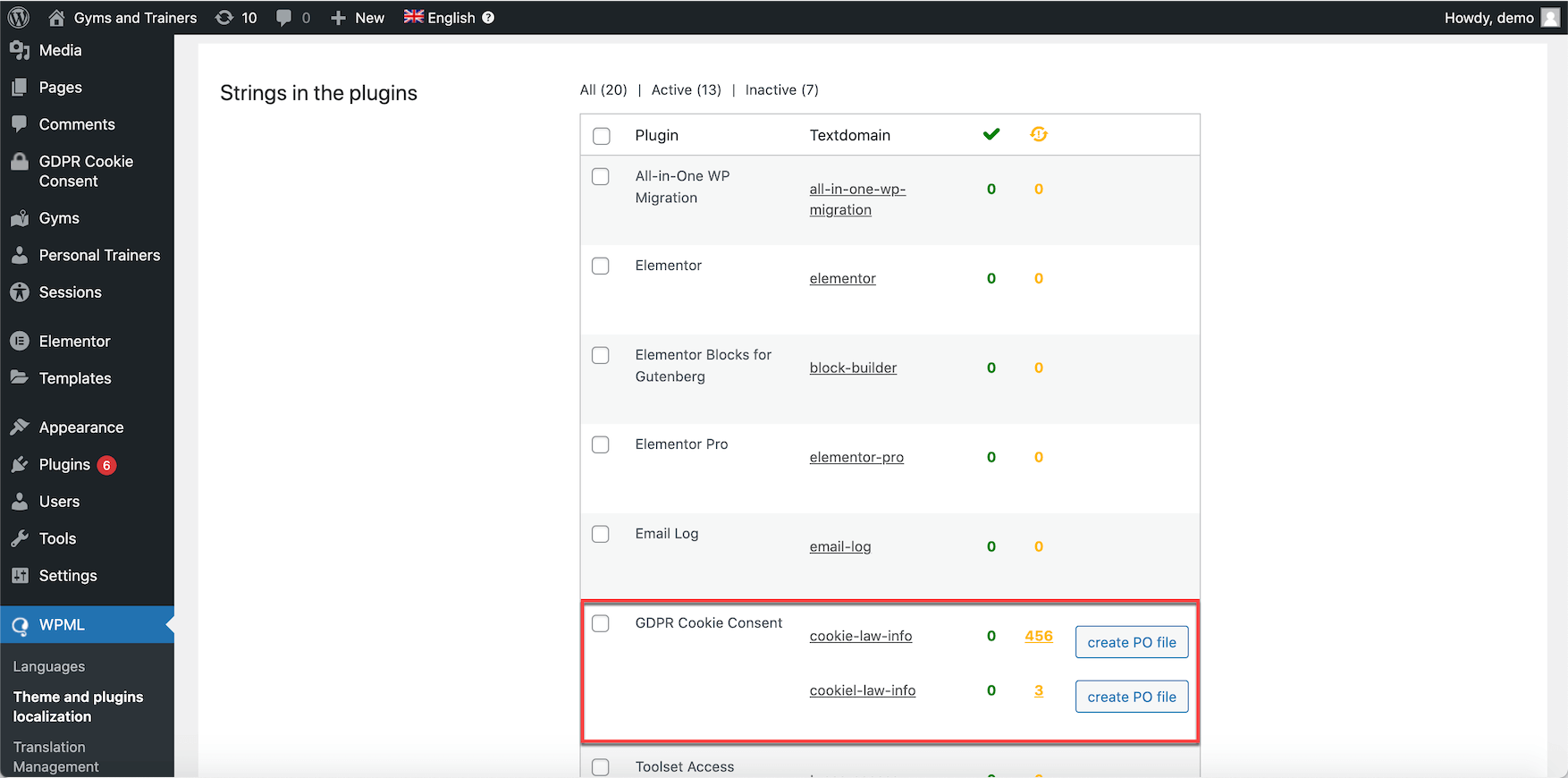Check the GDPR Cookie Consent plugin checkbox
Screen dimensions: 1568x778
[601, 623]
